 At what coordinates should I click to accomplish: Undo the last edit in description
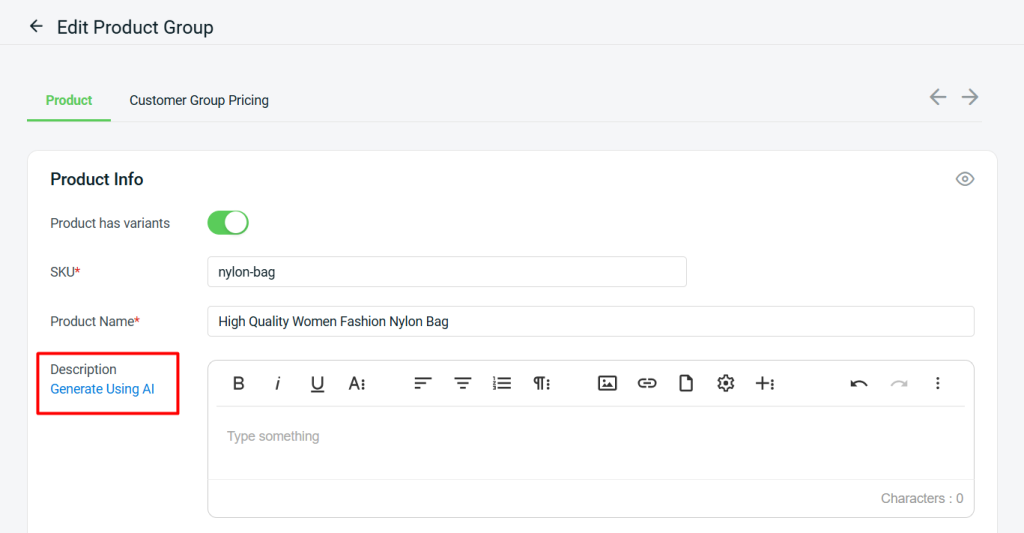(859, 383)
